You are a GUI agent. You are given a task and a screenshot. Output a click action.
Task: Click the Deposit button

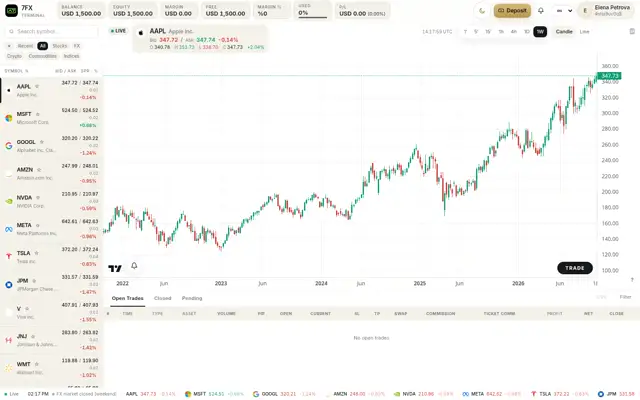click(512, 11)
